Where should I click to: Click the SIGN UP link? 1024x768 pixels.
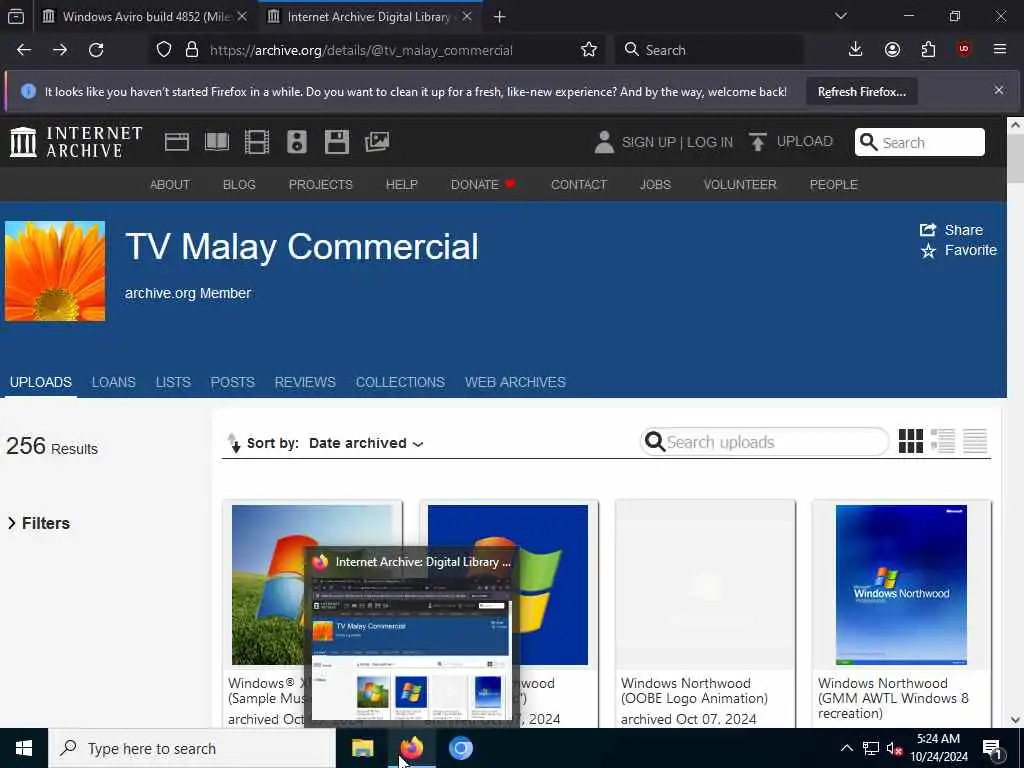(648, 142)
